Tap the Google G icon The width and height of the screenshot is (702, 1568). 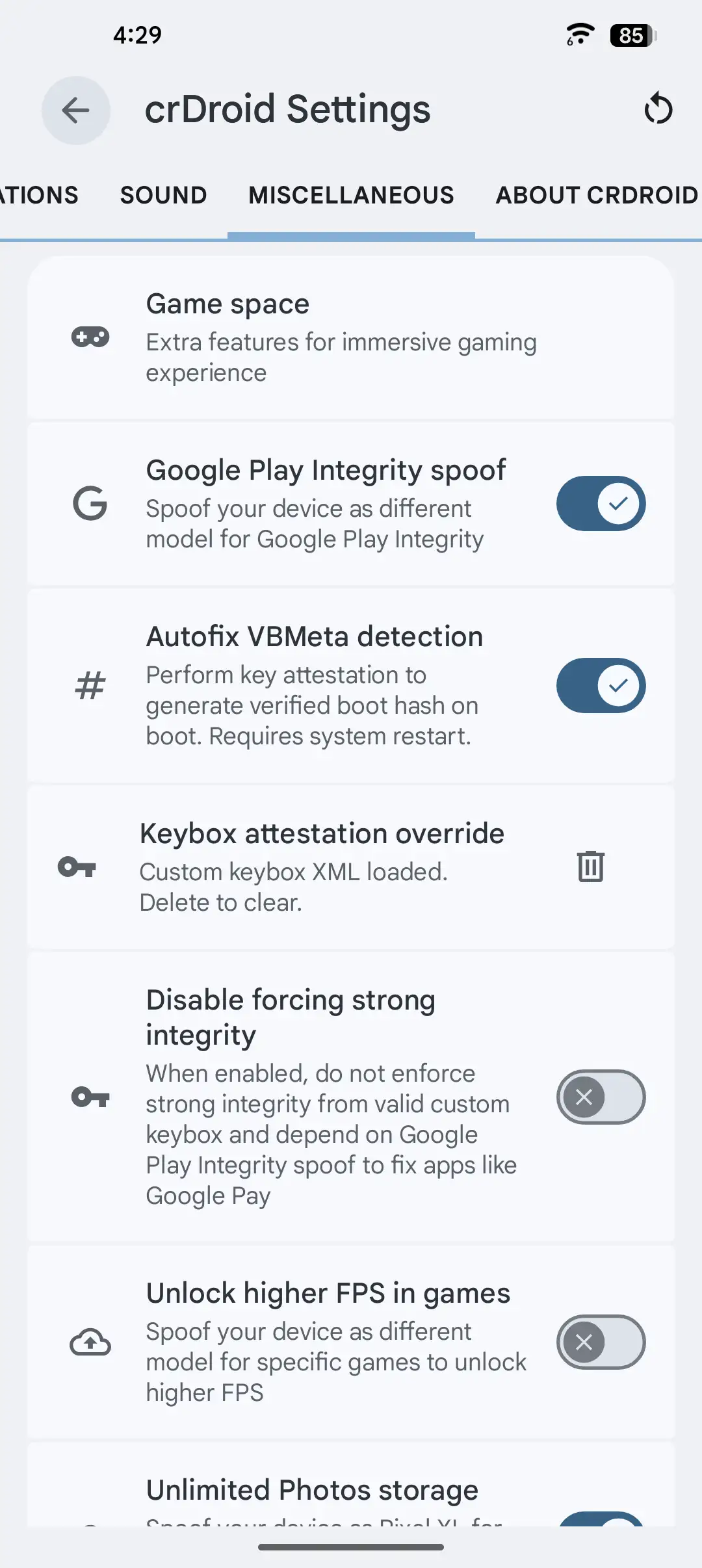click(90, 504)
